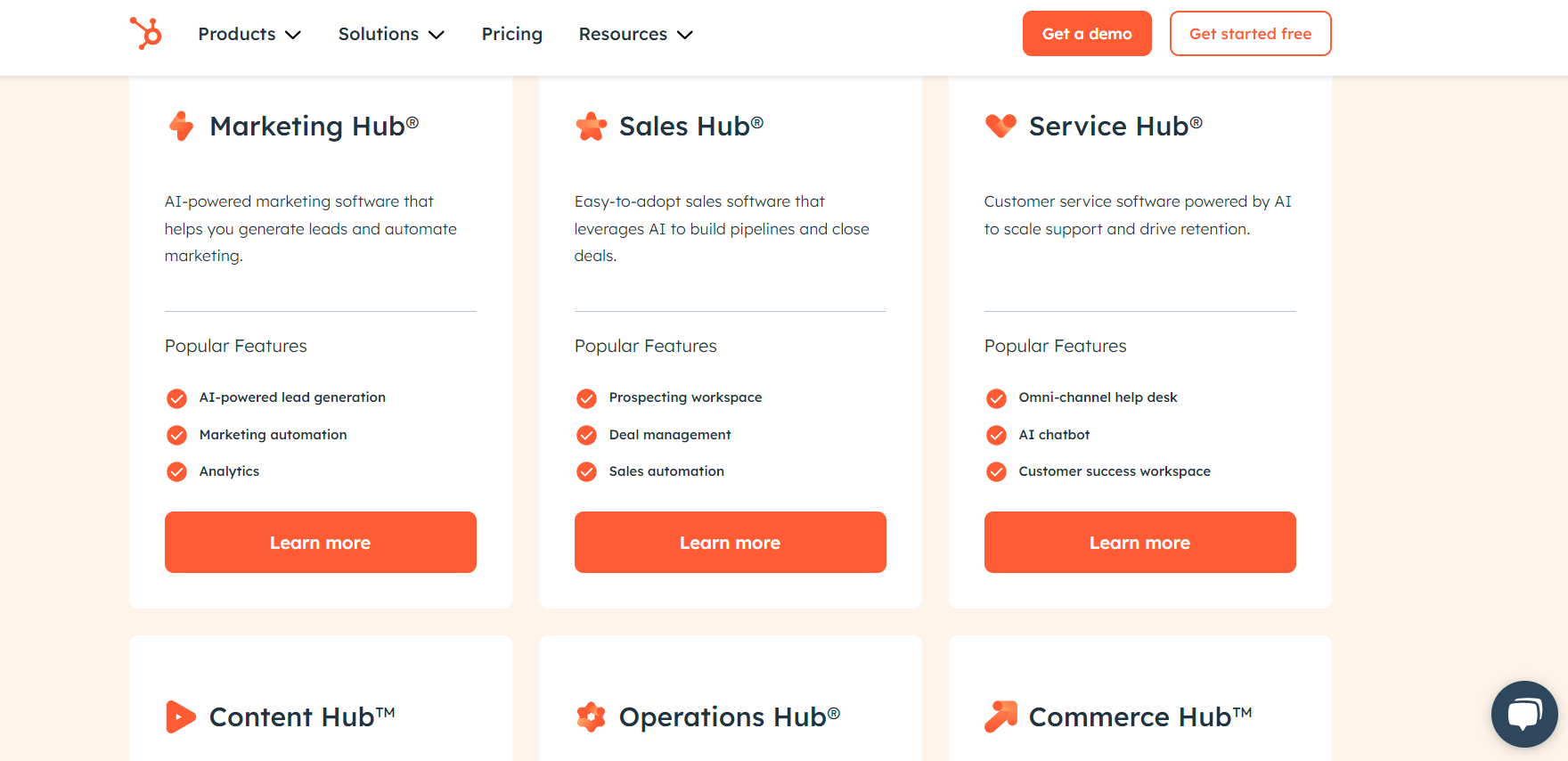The width and height of the screenshot is (1568, 761).
Task: Click Get started free button
Action: point(1250,34)
